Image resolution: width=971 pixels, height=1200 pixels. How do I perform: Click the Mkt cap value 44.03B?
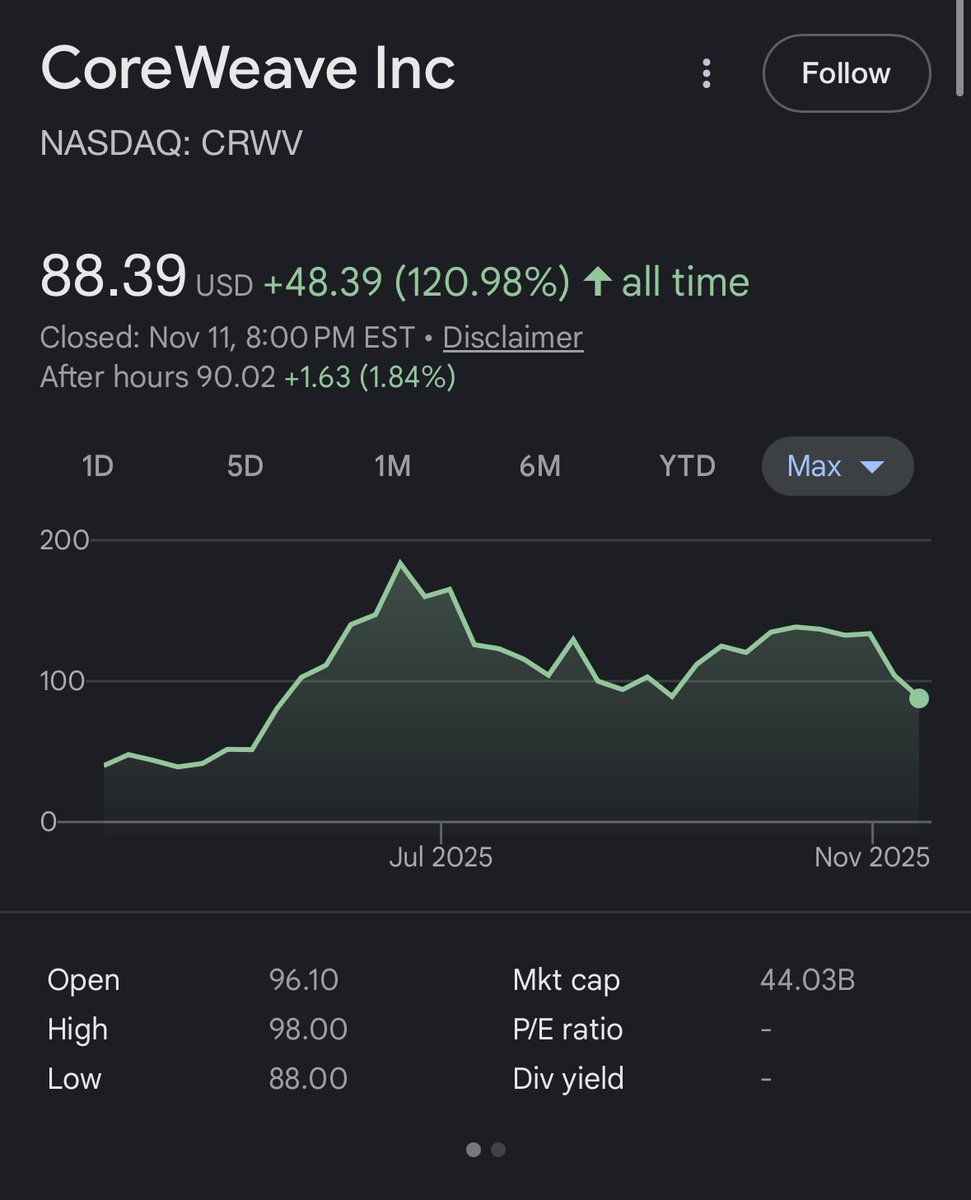click(807, 980)
